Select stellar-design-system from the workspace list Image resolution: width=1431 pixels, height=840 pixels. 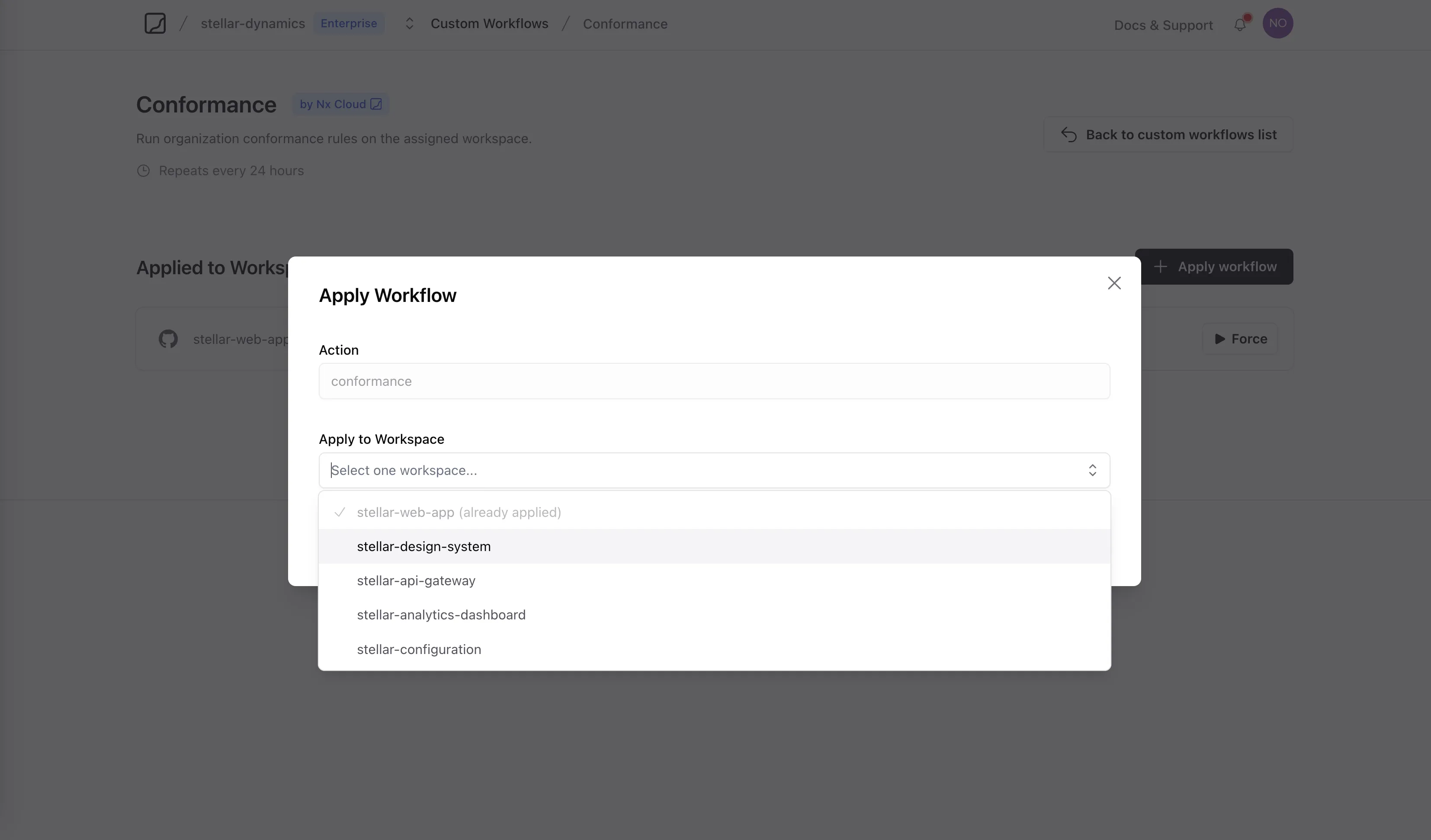(424, 546)
